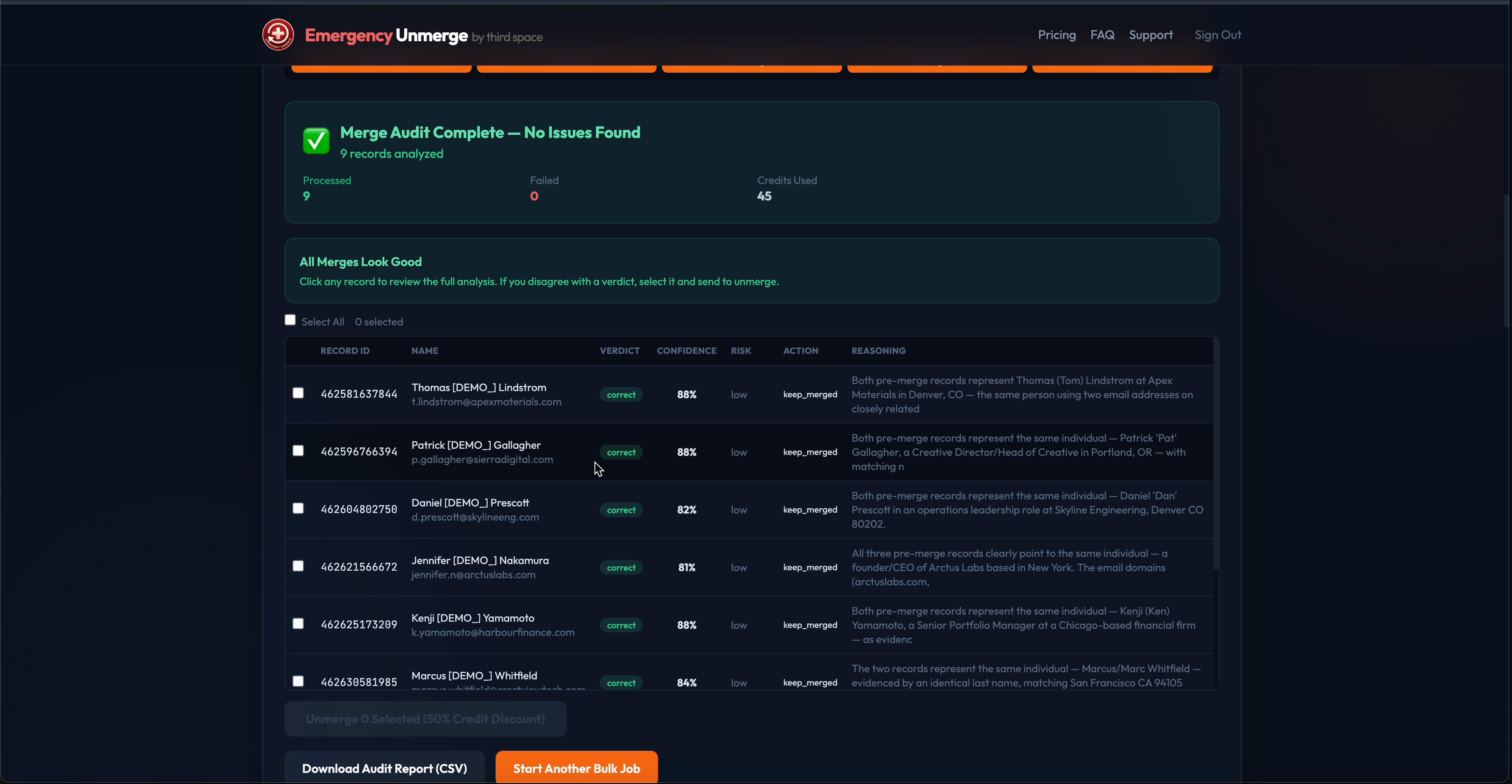
Task: Click record ID 462581637844
Action: tap(358, 394)
